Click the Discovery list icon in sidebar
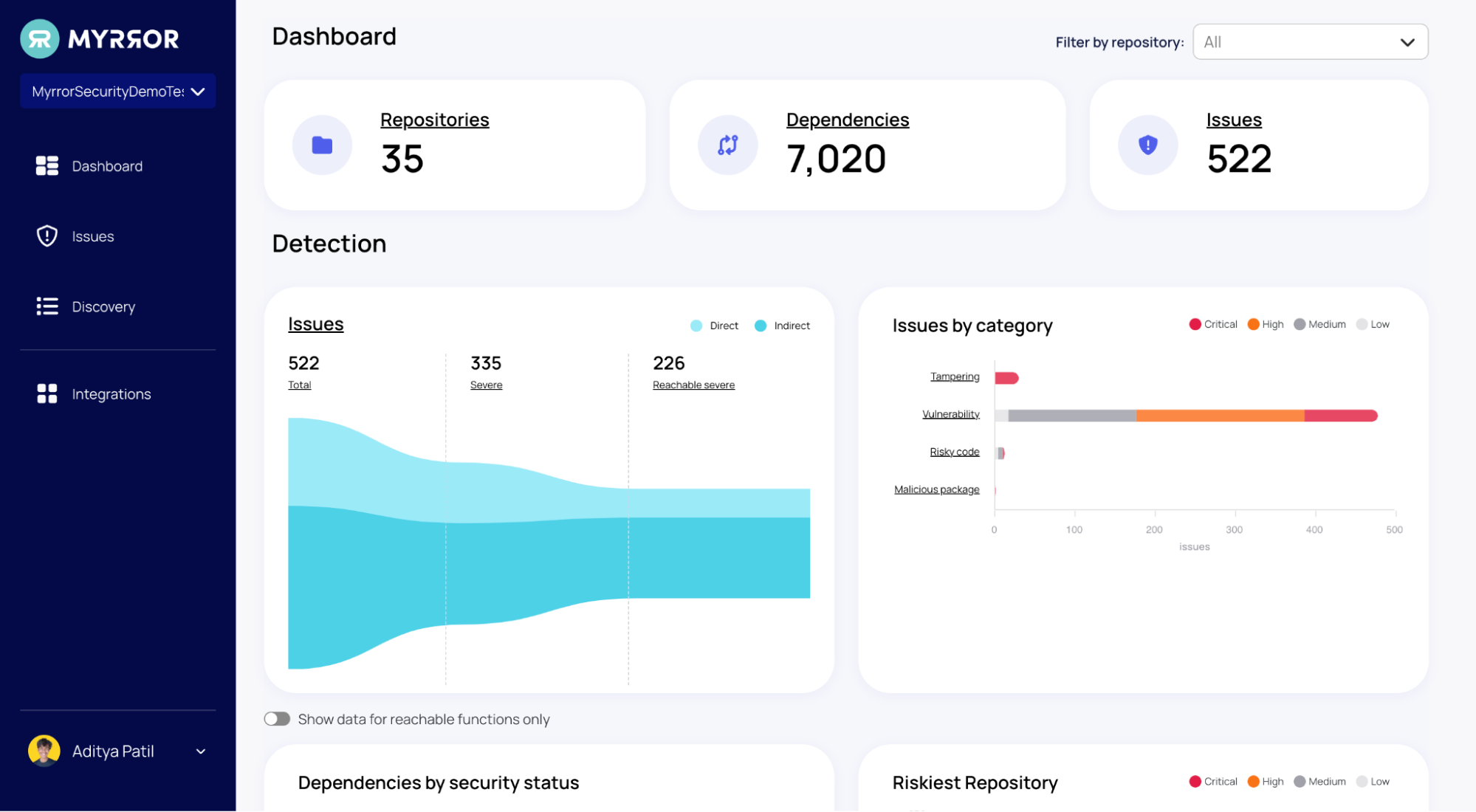The height and width of the screenshot is (812, 1476). click(x=47, y=306)
